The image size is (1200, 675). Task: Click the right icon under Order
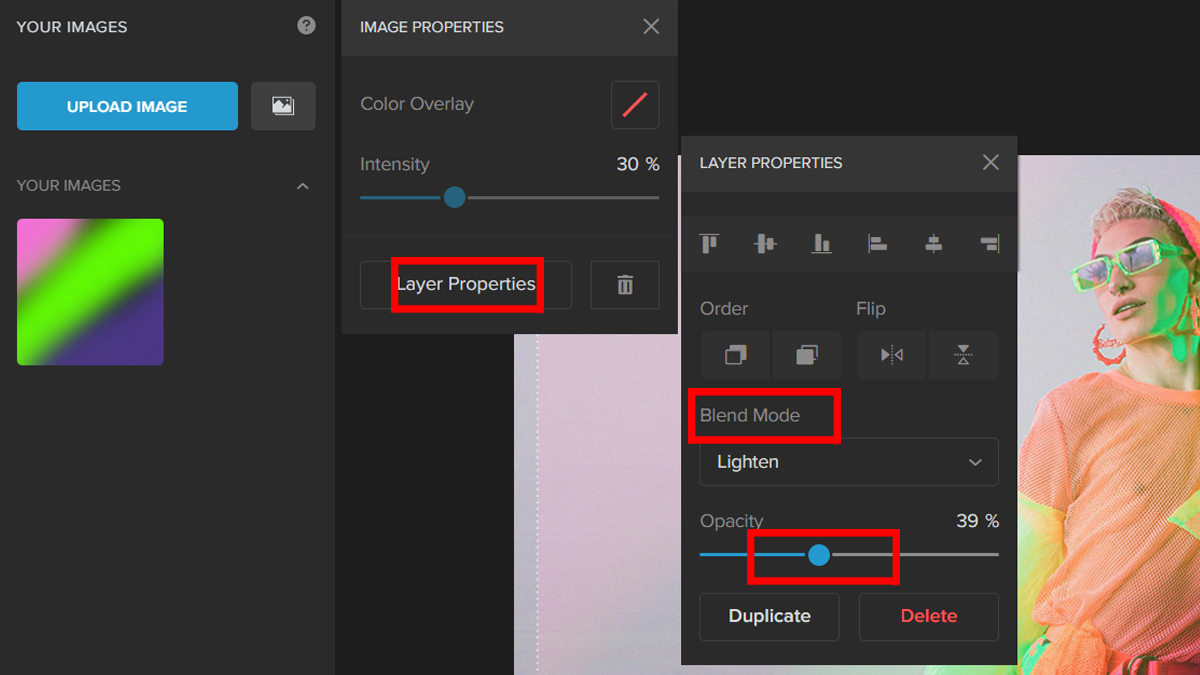[807, 355]
